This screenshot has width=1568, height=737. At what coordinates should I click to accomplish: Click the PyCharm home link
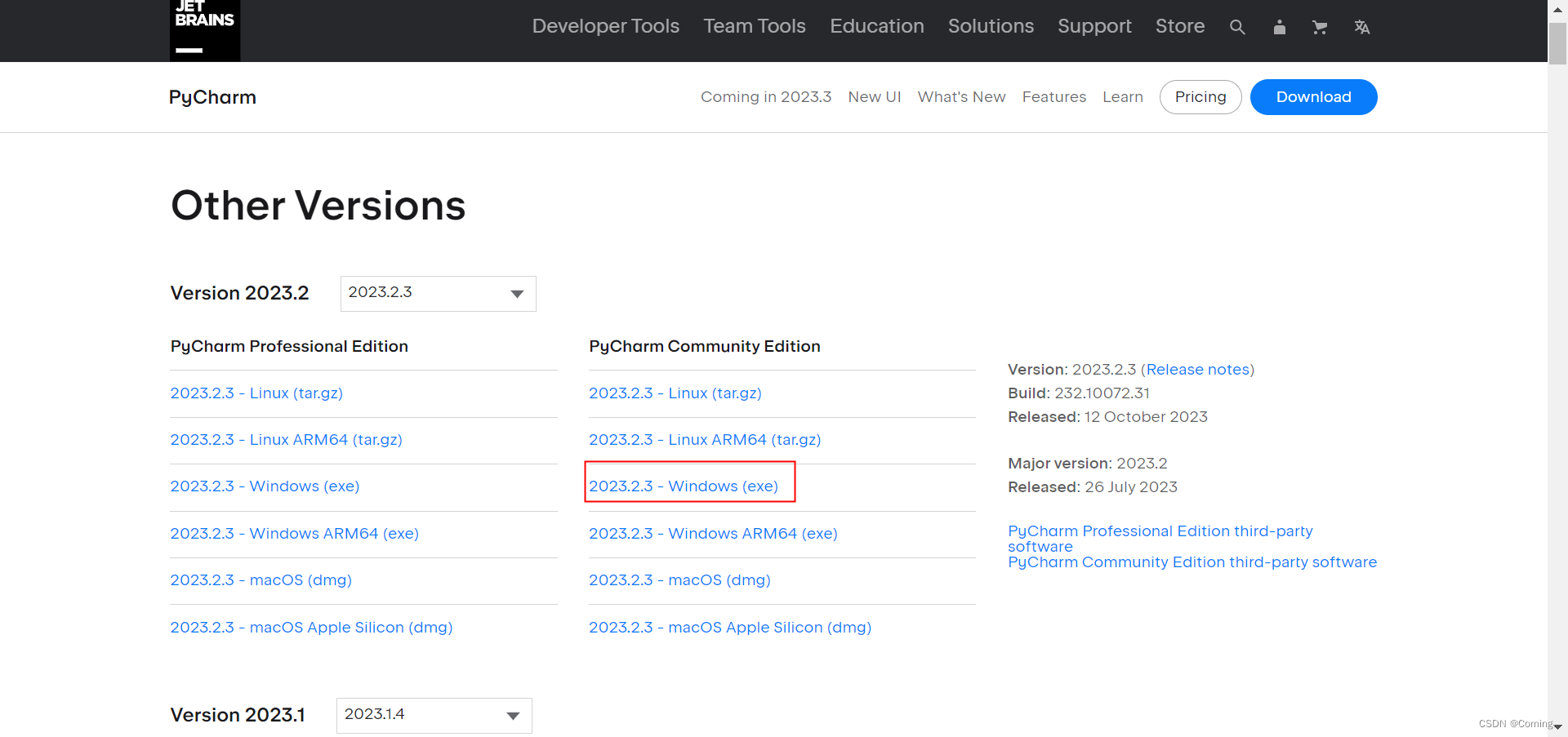212,97
